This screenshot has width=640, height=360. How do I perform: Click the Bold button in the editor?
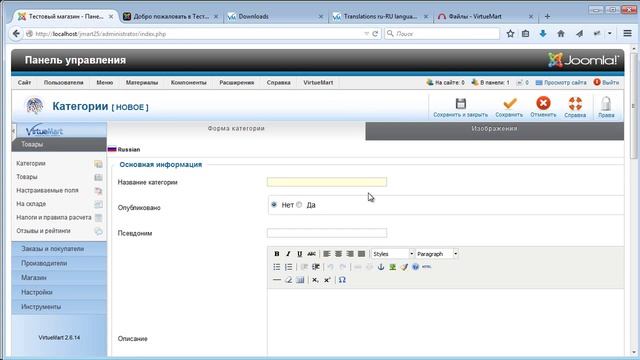[277, 254]
